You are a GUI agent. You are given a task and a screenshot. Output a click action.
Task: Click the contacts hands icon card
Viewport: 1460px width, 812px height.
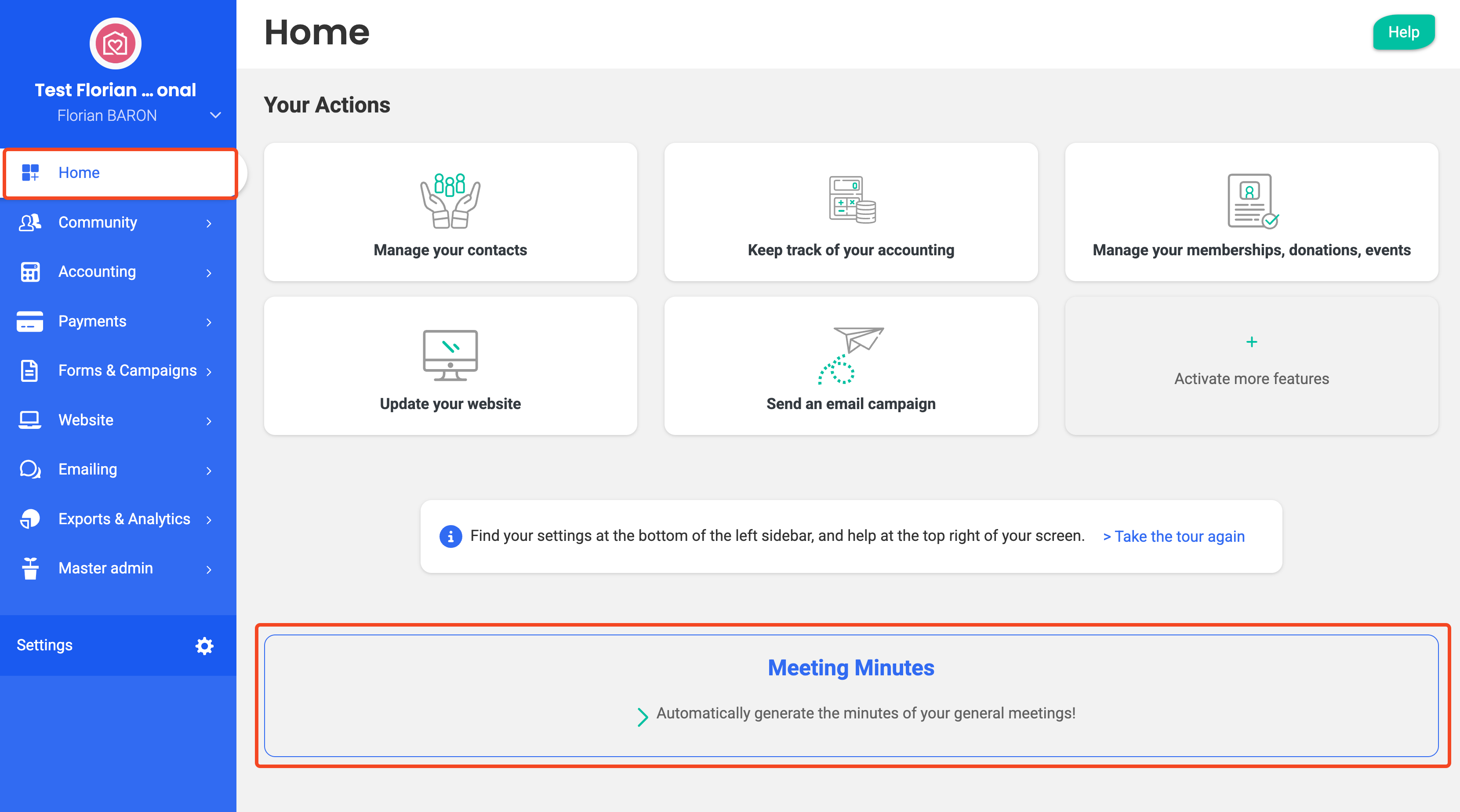(450, 201)
